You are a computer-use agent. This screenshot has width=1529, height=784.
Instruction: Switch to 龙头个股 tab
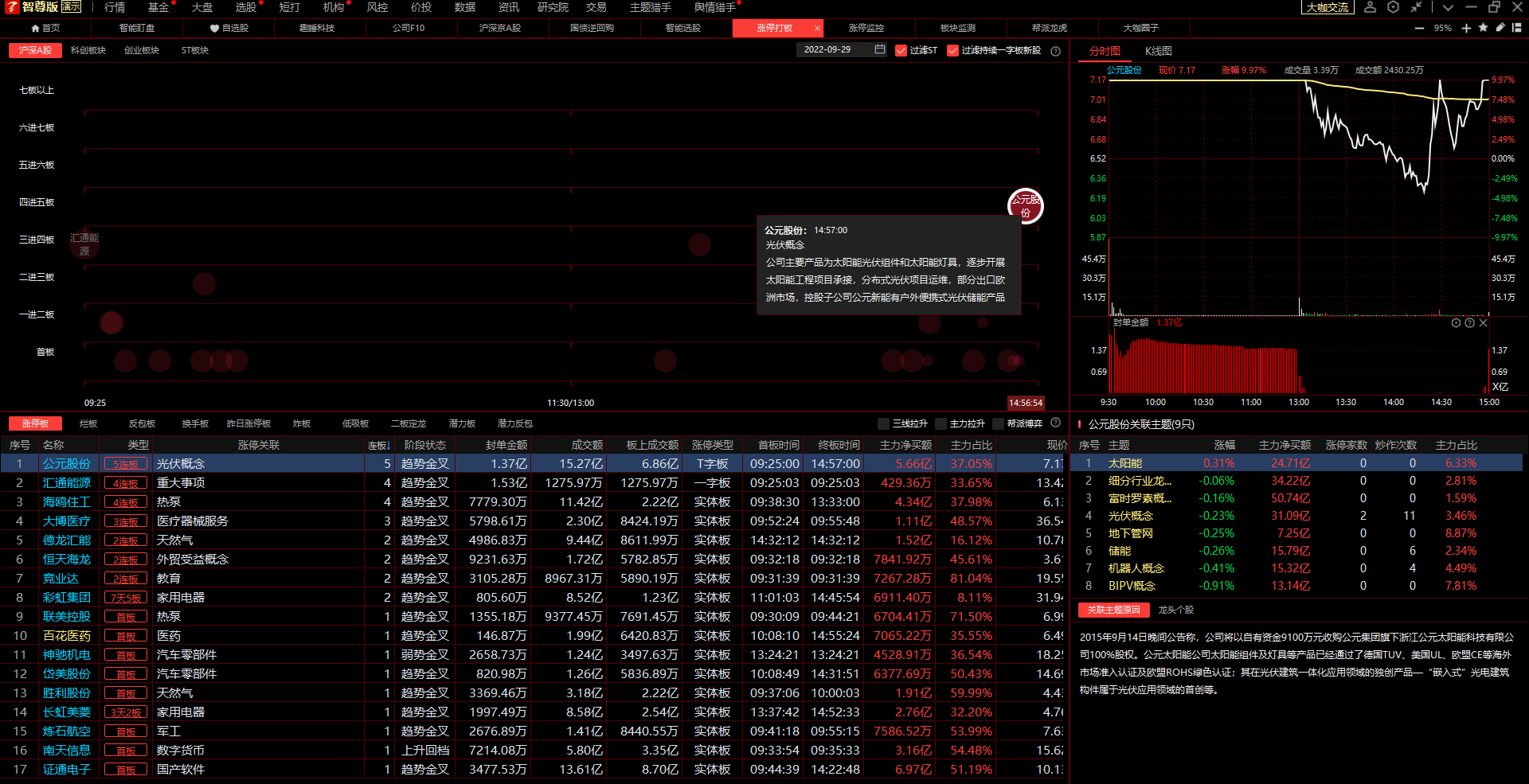click(1176, 610)
